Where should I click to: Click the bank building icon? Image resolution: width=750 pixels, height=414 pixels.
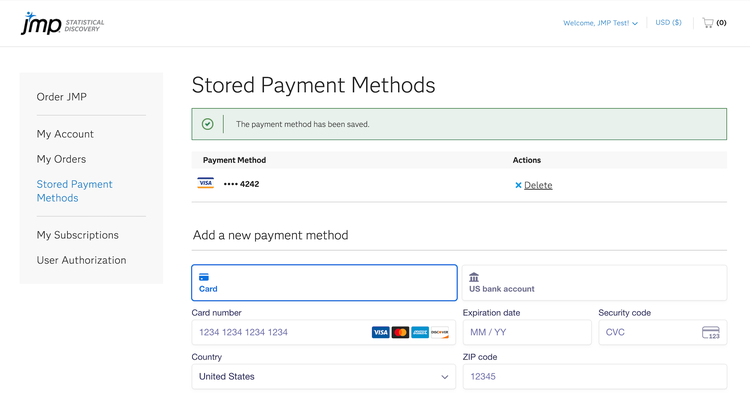[x=474, y=277]
